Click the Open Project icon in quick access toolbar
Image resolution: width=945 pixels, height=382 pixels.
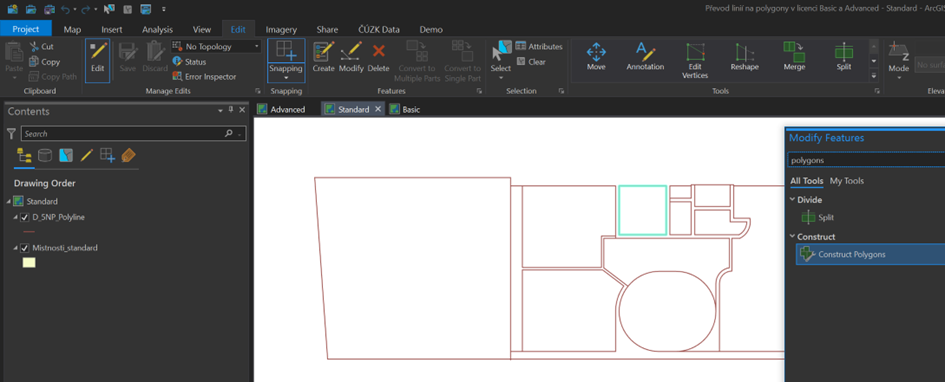(31, 9)
